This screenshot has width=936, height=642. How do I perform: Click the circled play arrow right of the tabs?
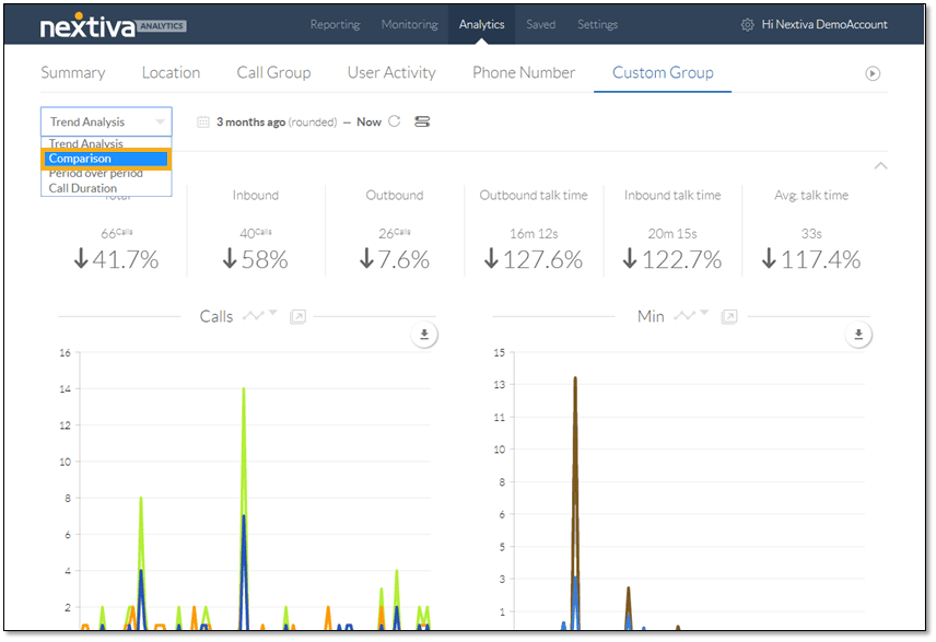[870, 72]
